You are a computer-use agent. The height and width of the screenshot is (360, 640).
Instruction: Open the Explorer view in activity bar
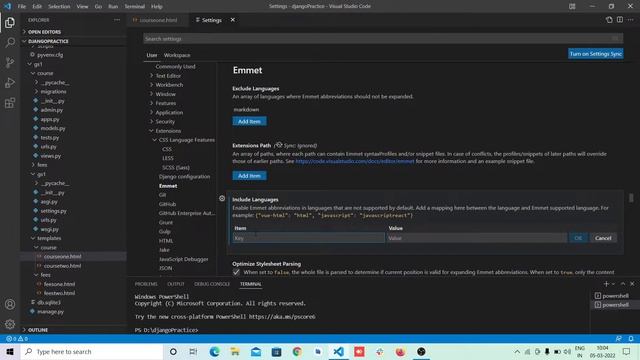click(x=10, y=22)
